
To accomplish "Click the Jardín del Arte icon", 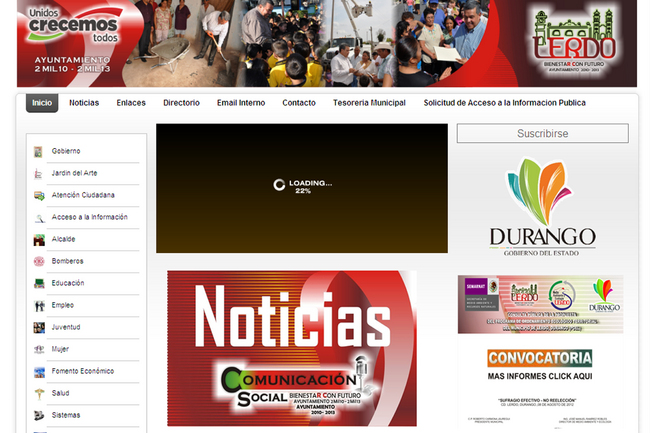I will pos(39,173).
